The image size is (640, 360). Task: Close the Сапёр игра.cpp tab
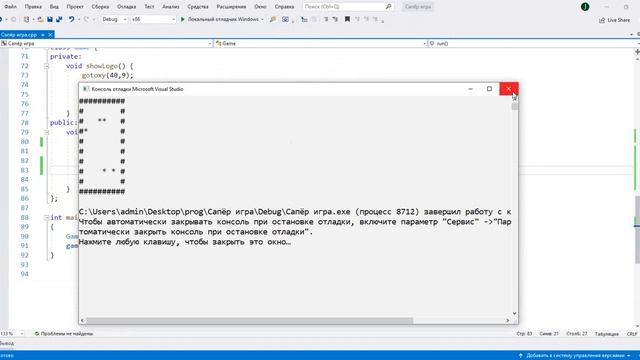50,35
